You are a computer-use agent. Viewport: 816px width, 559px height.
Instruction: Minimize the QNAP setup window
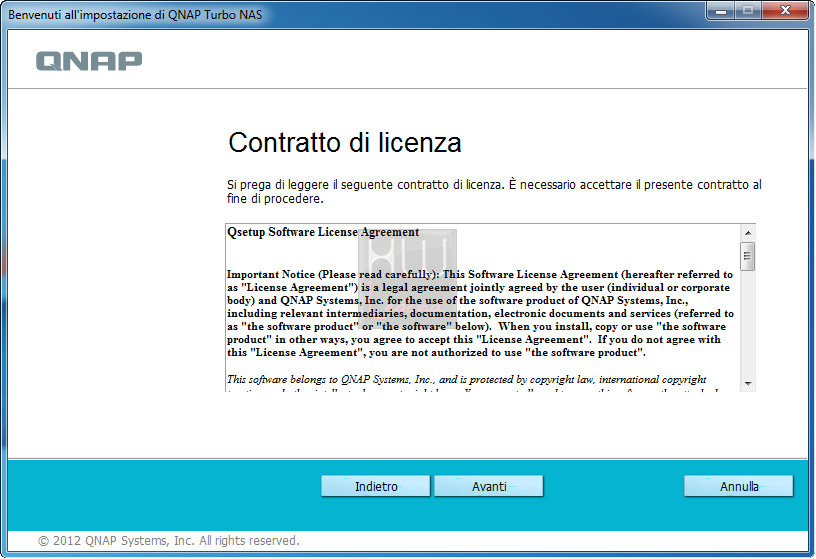(721, 10)
